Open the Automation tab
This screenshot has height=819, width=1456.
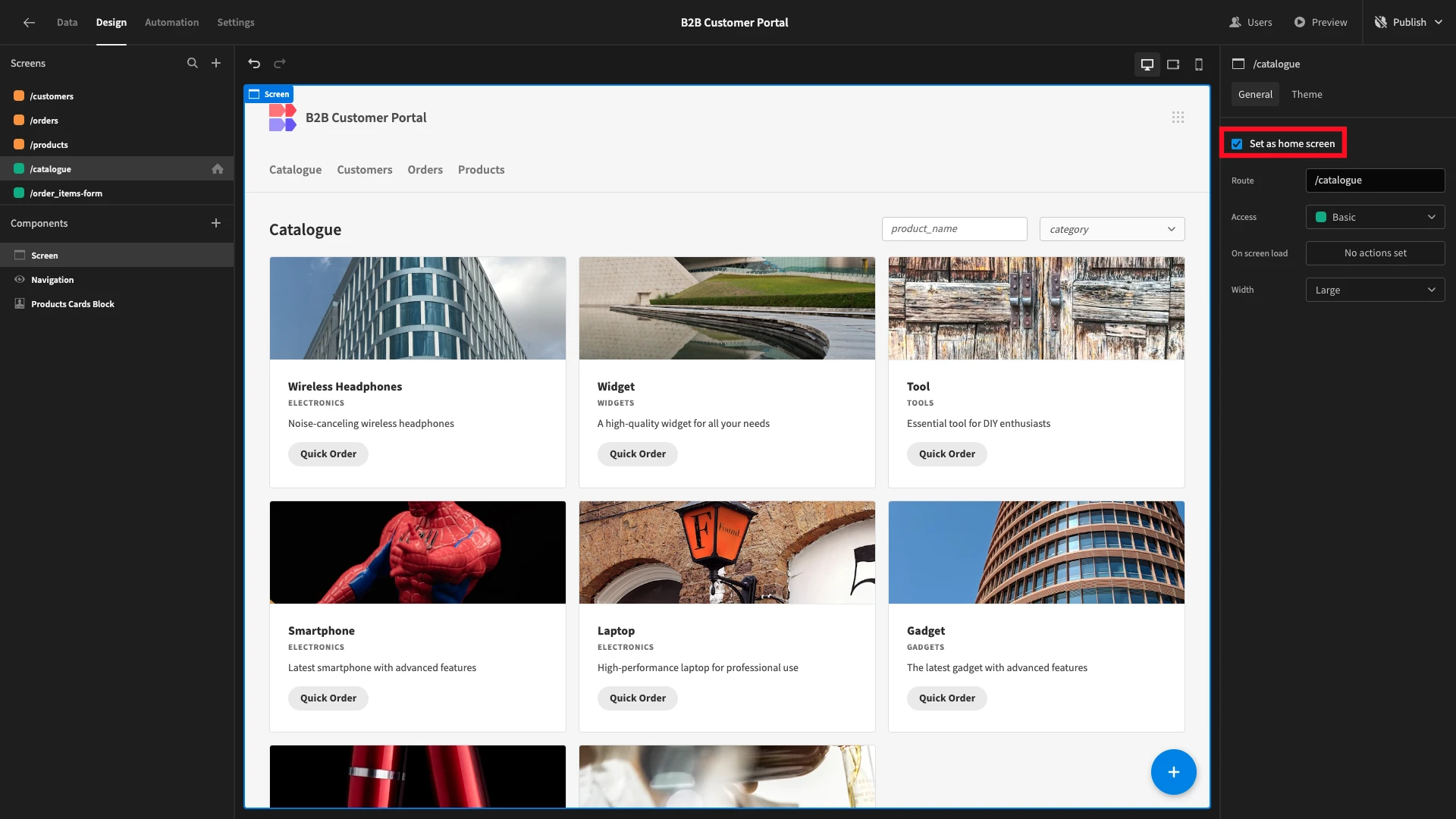[x=171, y=23]
